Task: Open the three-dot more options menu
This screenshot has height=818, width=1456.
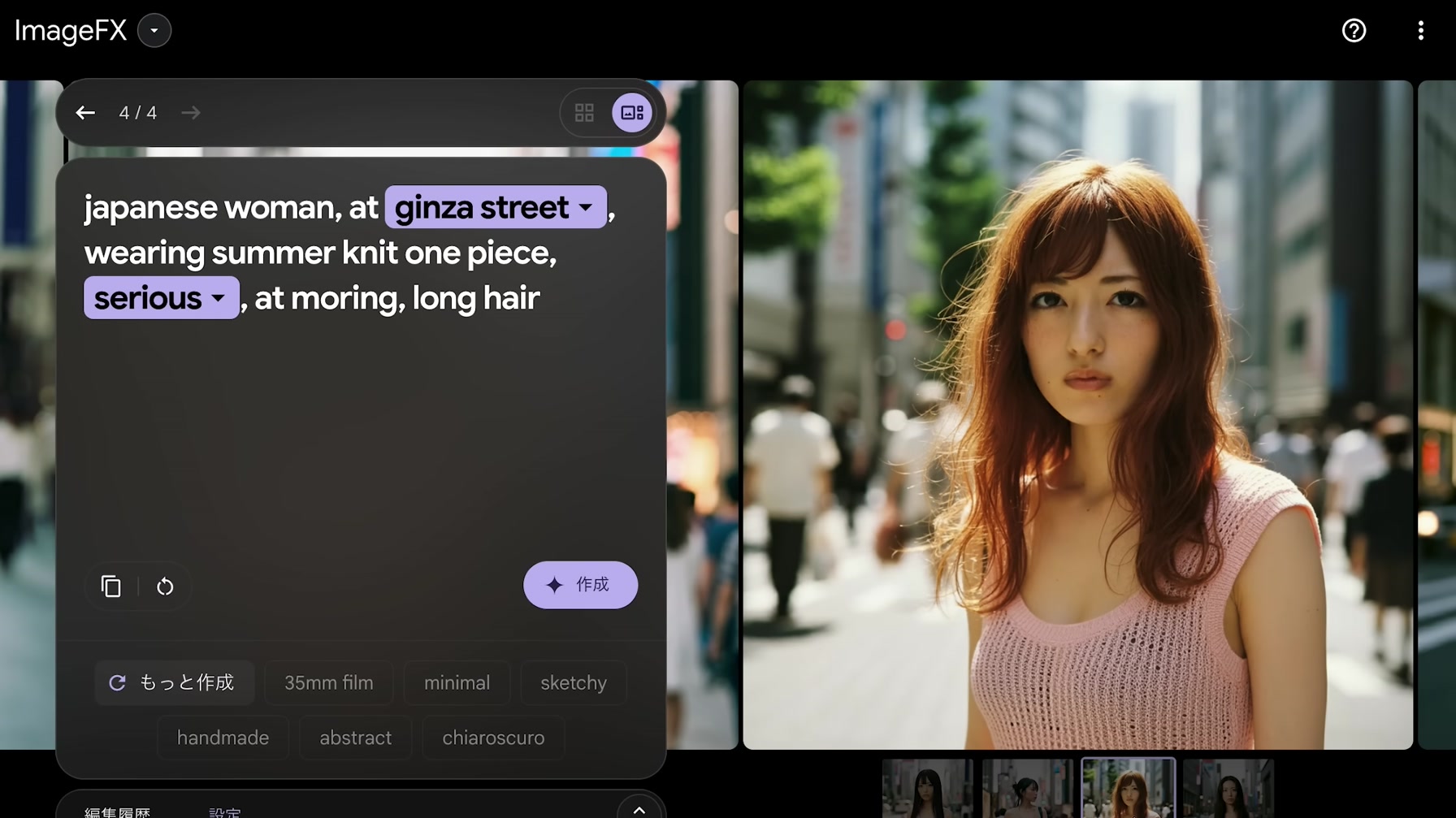Action: pyautogui.click(x=1420, y=31)
